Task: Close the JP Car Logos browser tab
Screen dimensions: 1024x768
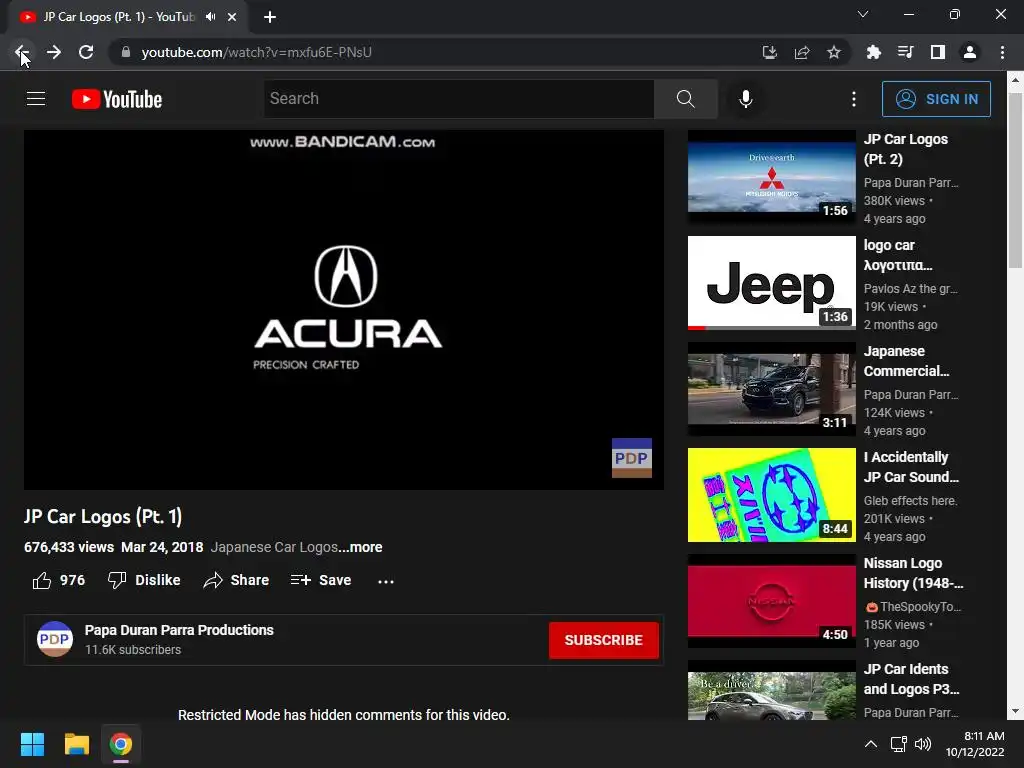Action: click(x=232, y=17)
